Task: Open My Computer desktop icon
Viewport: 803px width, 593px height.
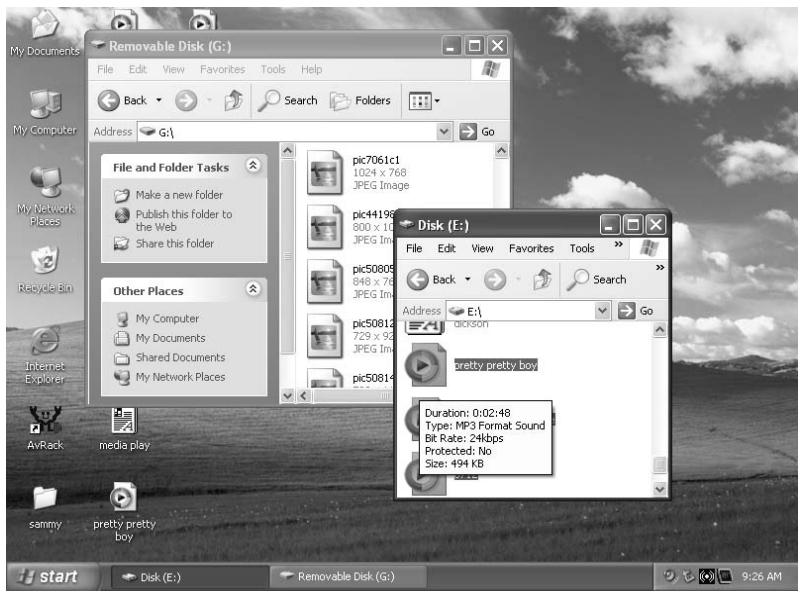Action: [45, 112]
